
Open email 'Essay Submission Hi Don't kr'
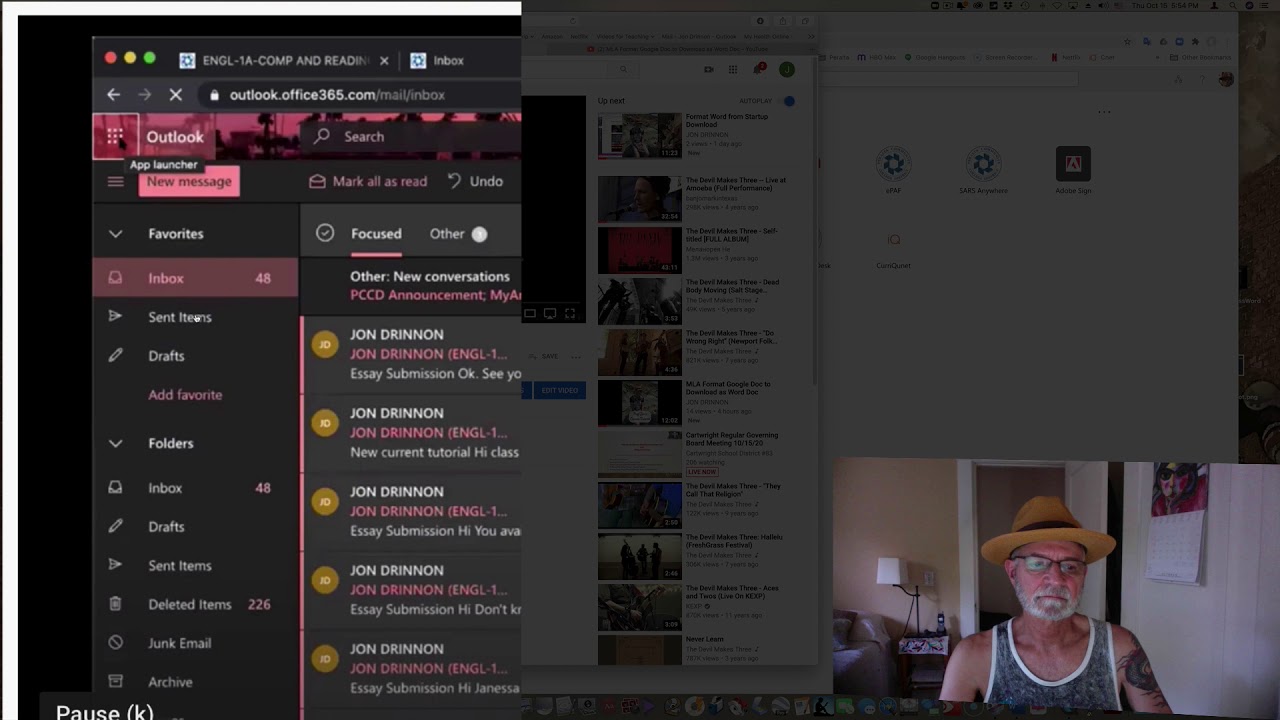(411, 590)
